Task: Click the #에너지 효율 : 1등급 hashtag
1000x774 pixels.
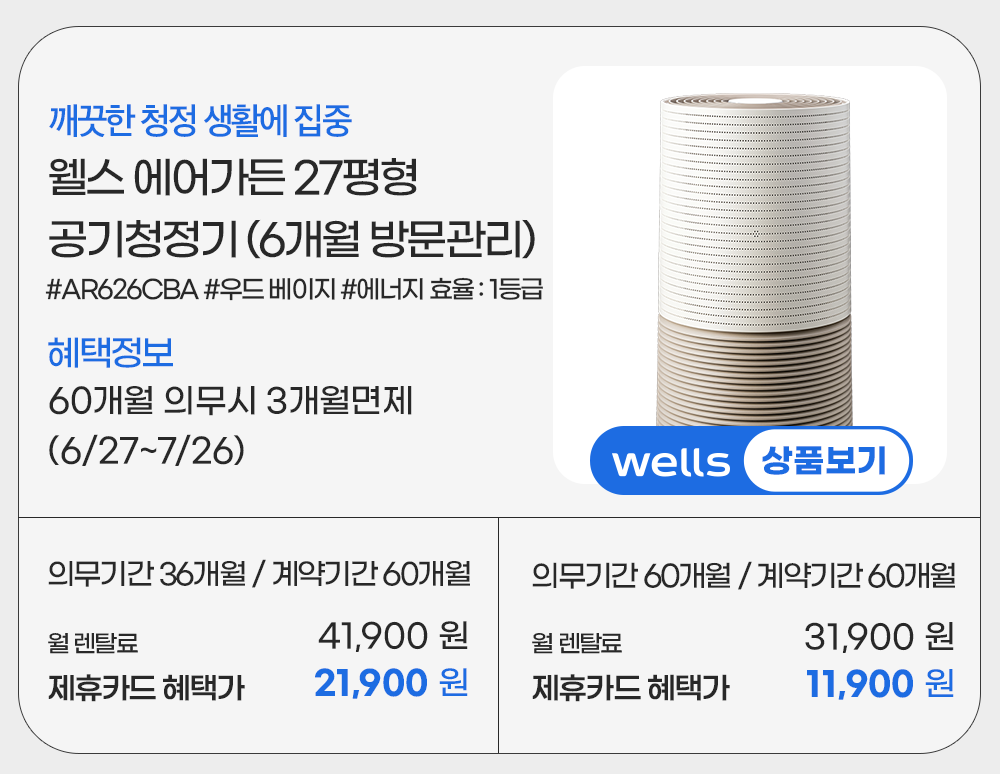Action: (x=441, y=292)
